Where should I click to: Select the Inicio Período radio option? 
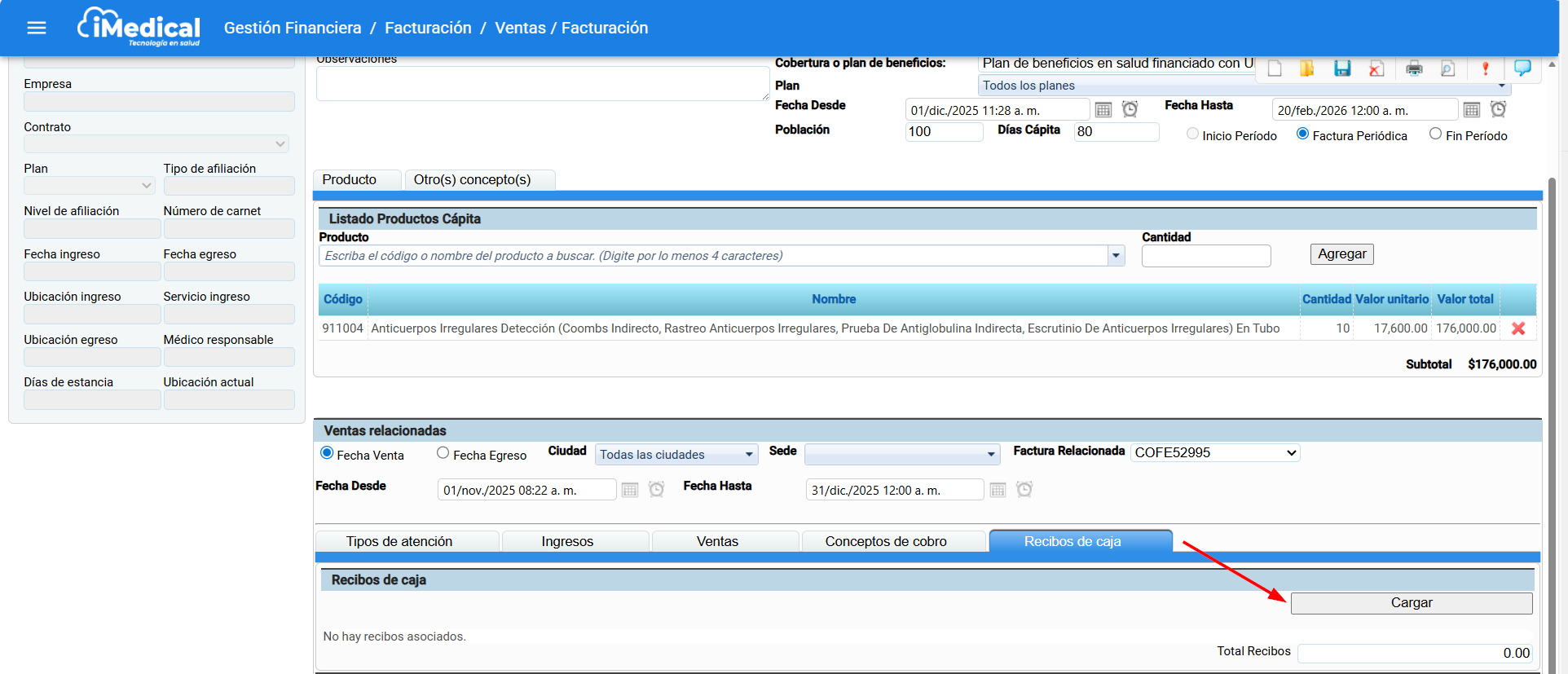[1192, 134]
